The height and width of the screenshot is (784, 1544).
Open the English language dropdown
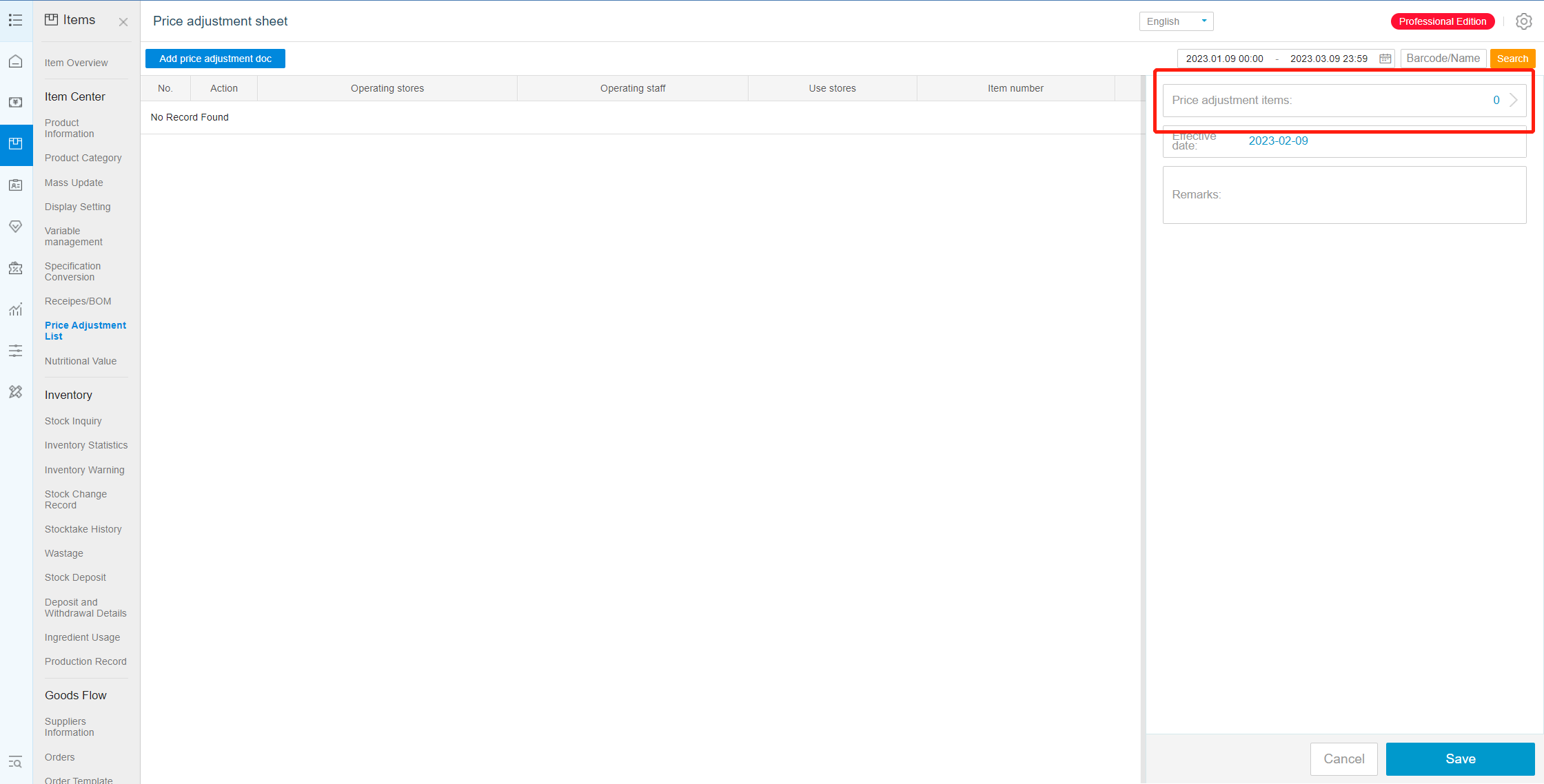click(1176, 21)
